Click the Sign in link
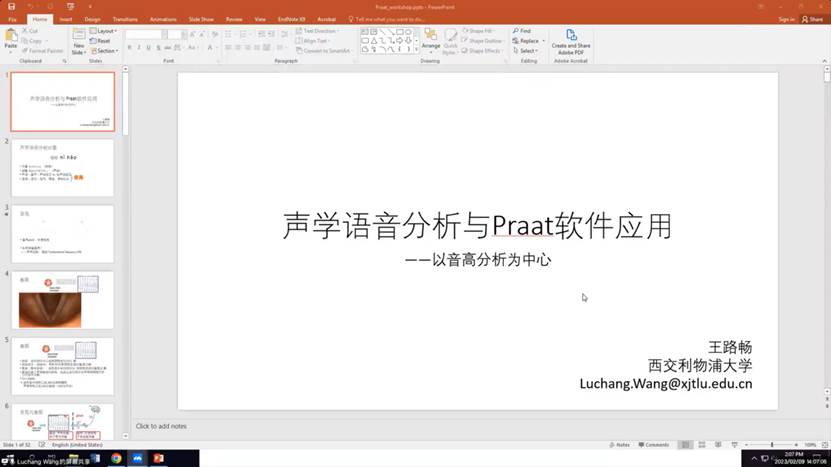 coord(786,19)
